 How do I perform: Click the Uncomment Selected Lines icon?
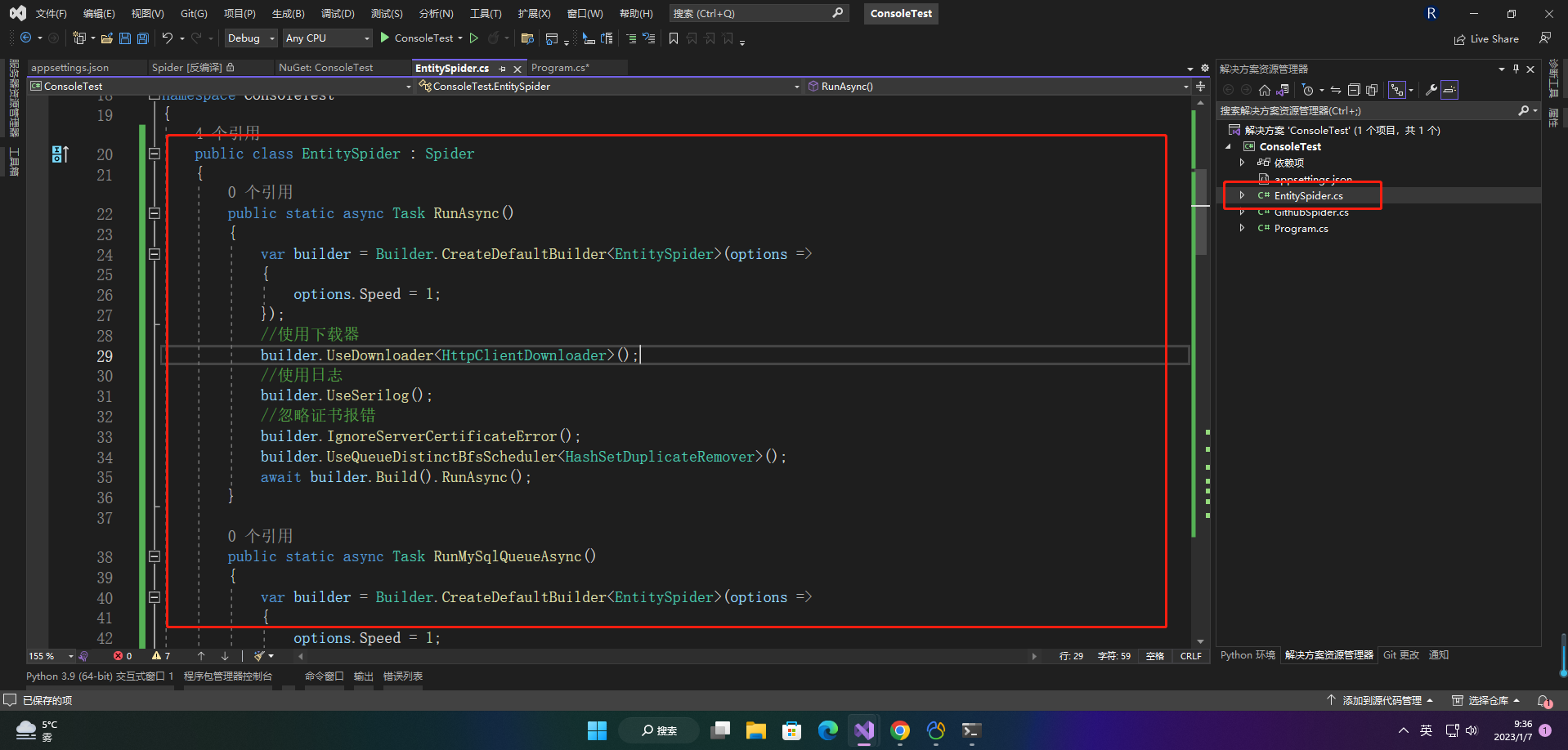[x=649, y=38]
